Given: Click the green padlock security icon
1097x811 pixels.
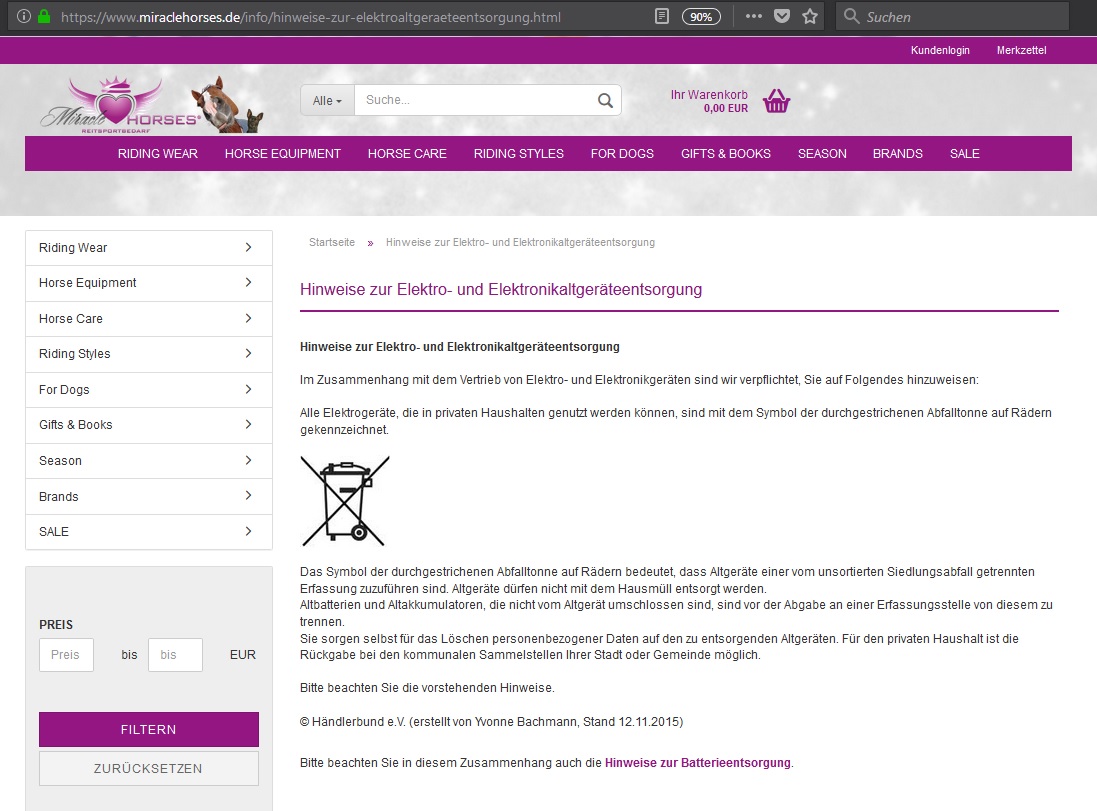Looking at the screenshot, I should click(43, 17).
